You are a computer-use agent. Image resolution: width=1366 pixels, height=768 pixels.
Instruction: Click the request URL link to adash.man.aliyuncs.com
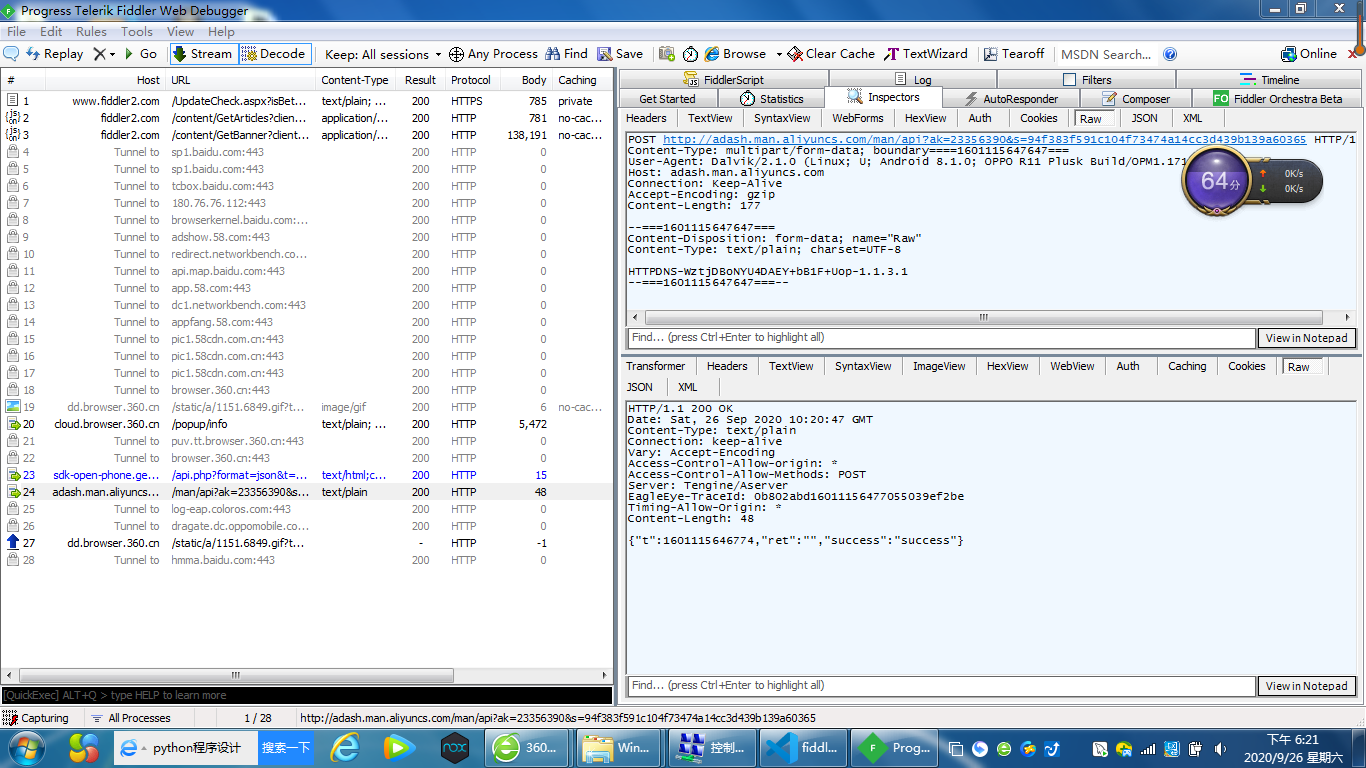[x=984, y=140]
